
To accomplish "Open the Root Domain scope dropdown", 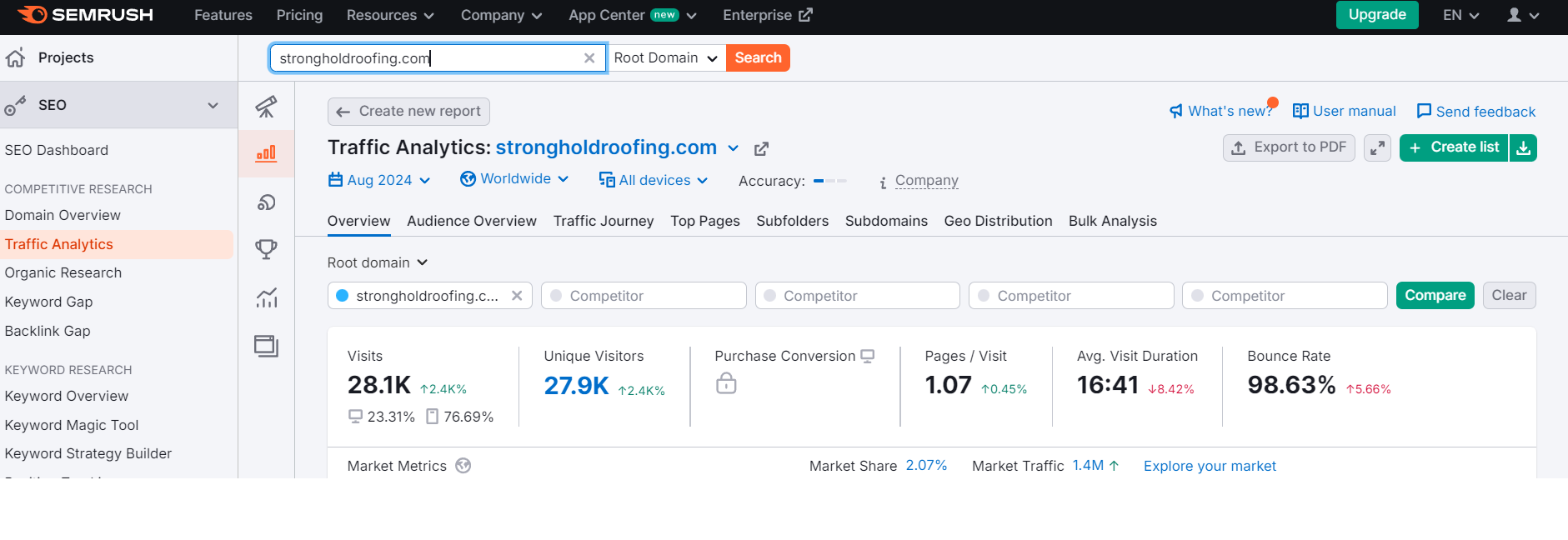I will point(666,58).
